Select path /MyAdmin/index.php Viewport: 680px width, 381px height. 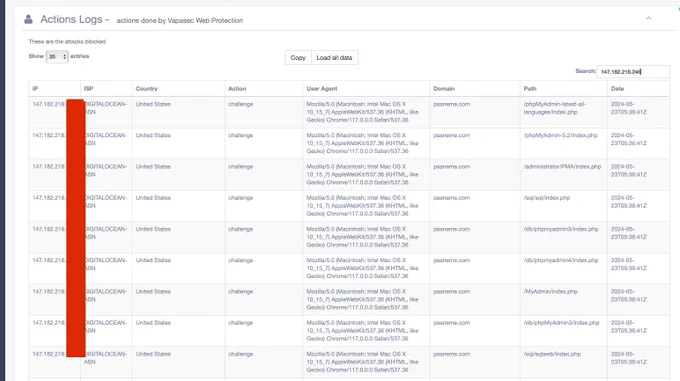(x=550, y=291)
